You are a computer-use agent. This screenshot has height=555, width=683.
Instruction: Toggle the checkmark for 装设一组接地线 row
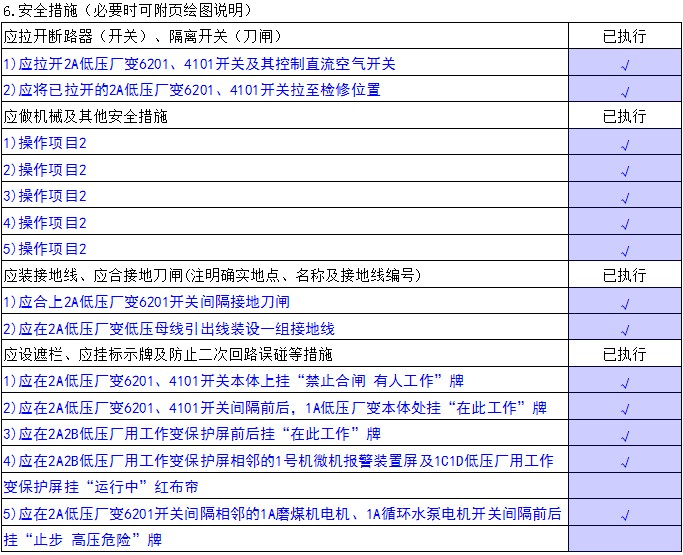tap(624, 329)
